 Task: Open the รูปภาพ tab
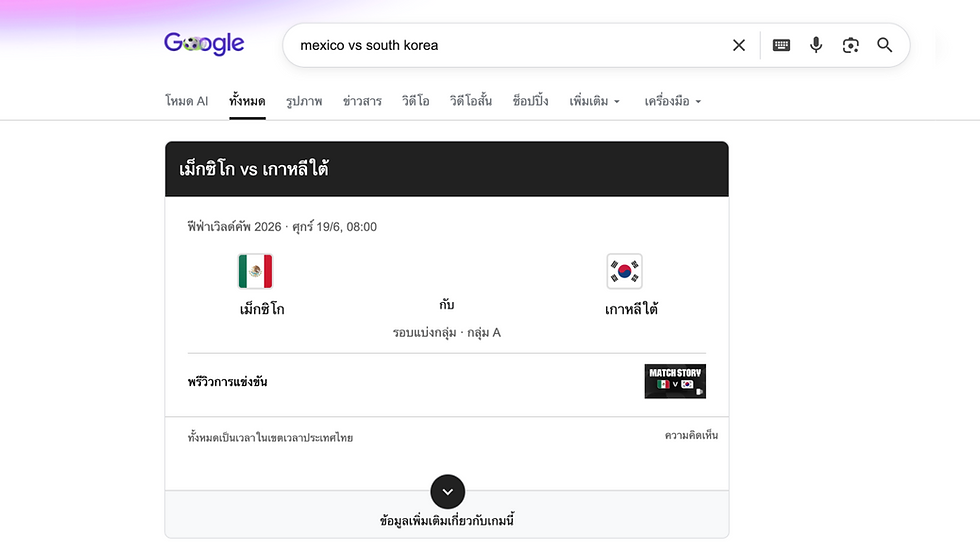[304, 101]
